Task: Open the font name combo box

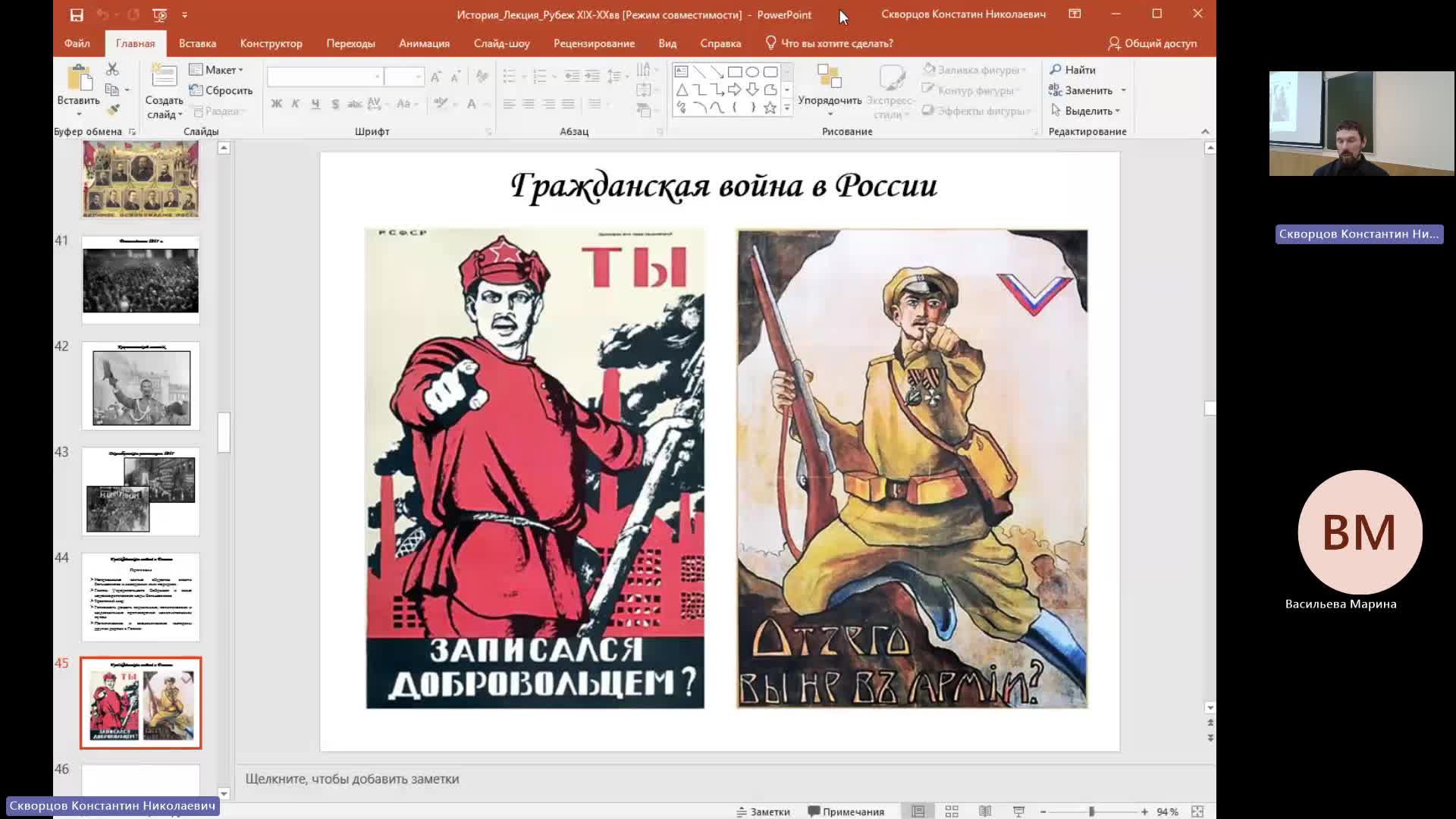Action: click(325, 77)
